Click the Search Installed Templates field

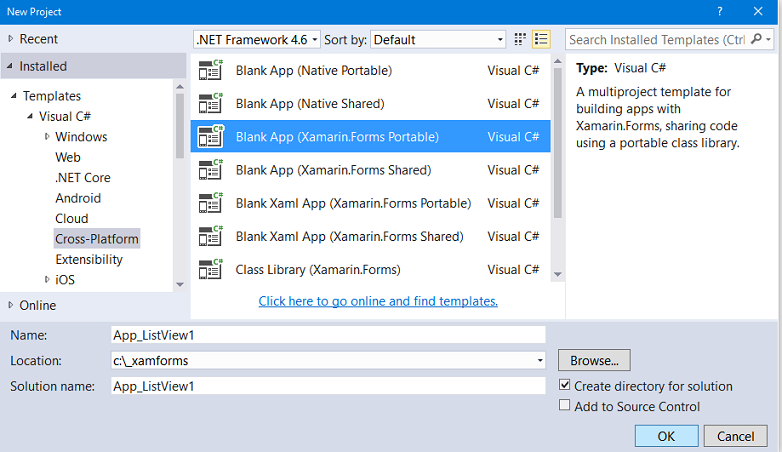[657, 39]
